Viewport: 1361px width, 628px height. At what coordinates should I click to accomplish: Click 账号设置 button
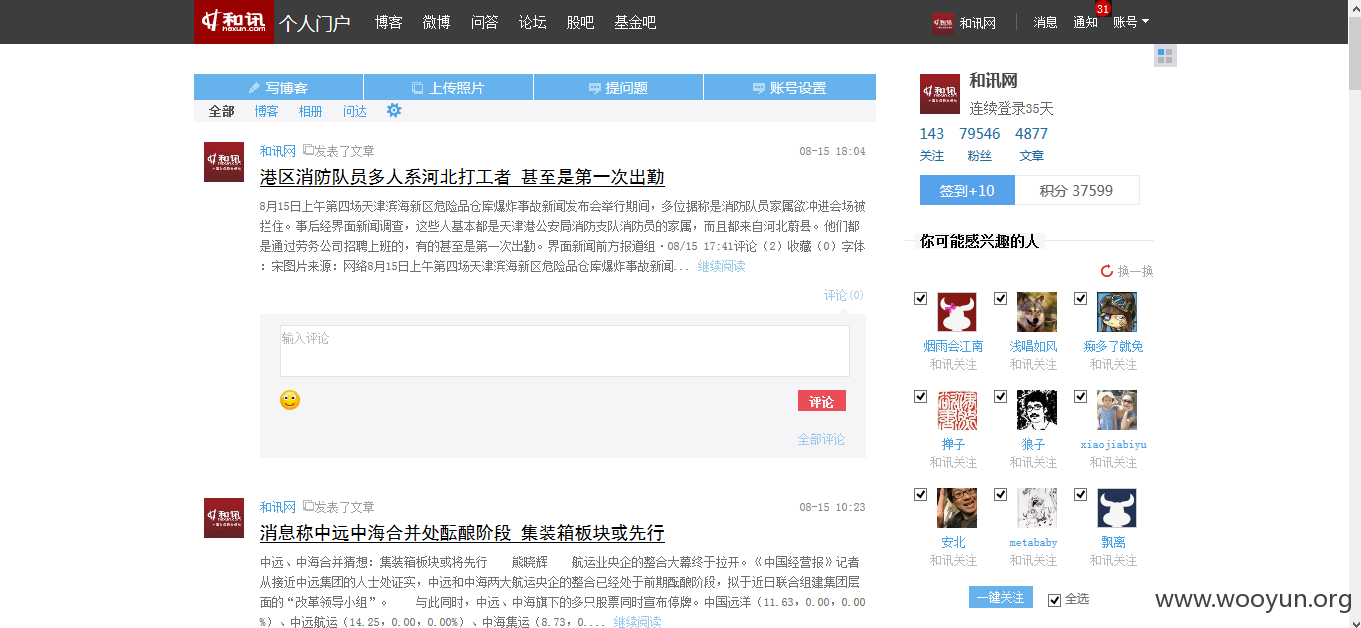[x=790, y=87]
